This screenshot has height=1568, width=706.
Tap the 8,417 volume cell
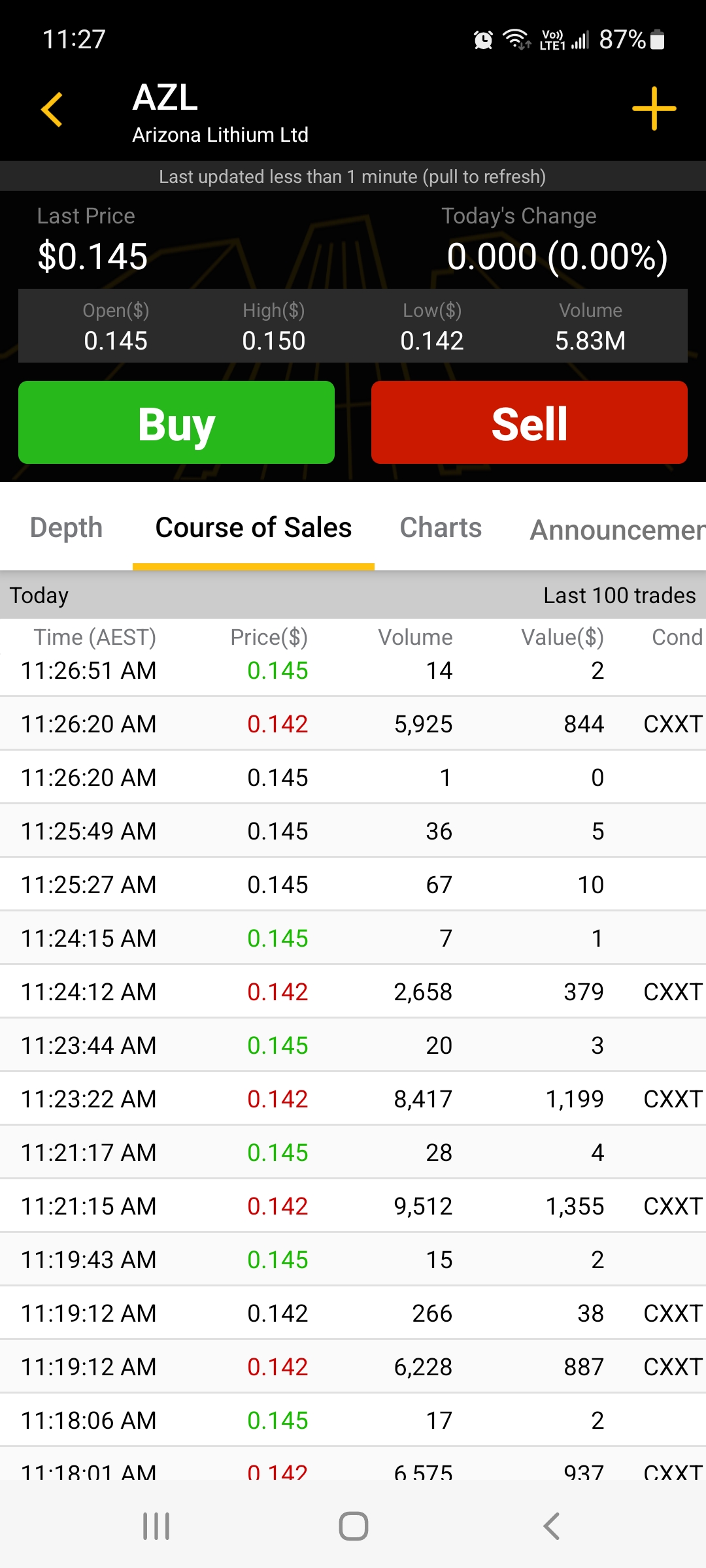coord(423,1099)
